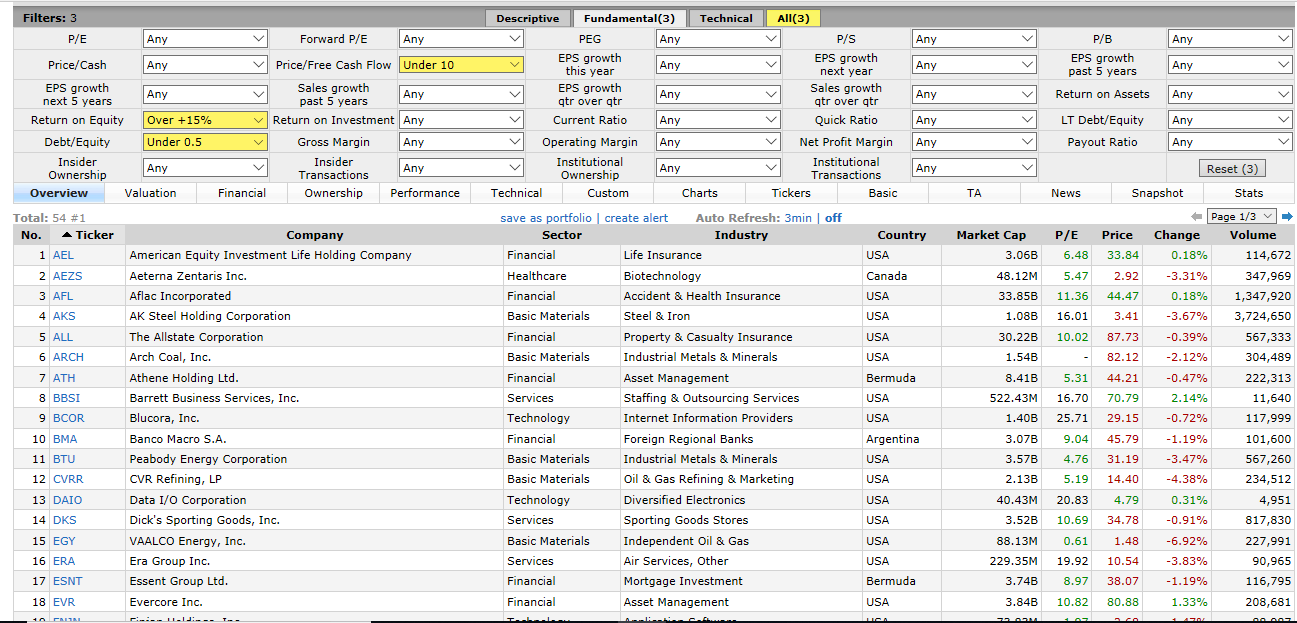Switch to the Technical filter tab
Image resolution: width=1297 pixels, height=623 pixels.
(x=726, y=18)
